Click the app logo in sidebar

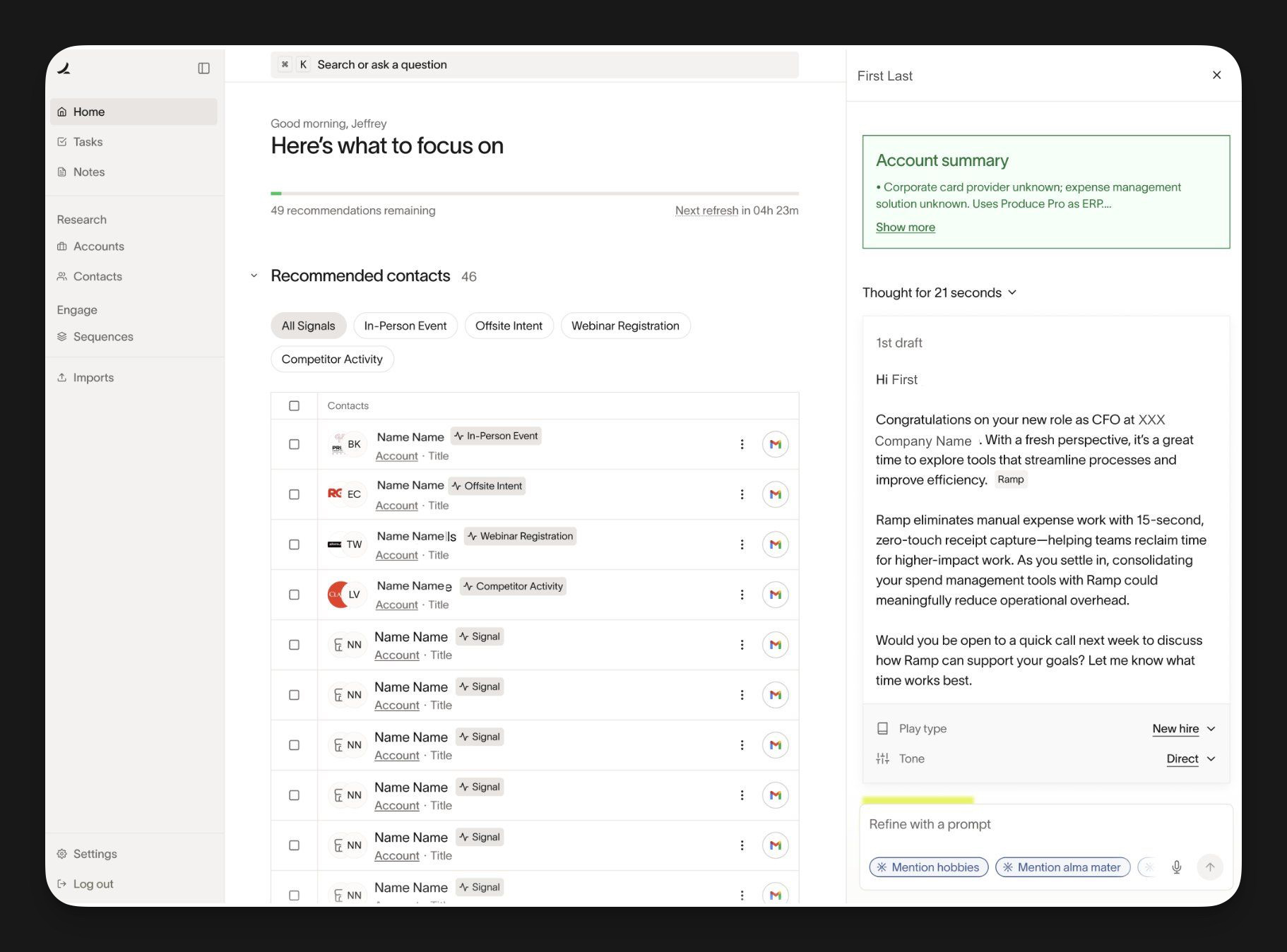(64, 69)
